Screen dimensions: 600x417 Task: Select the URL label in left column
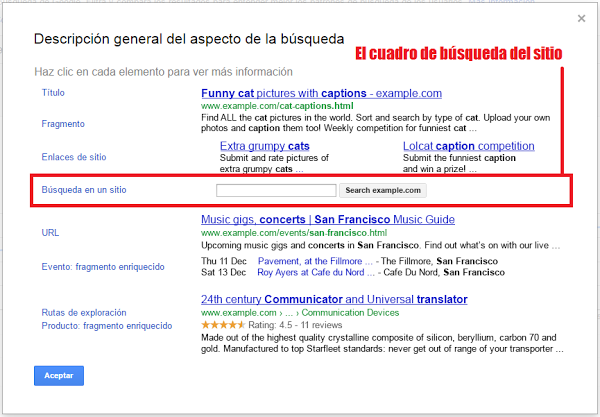point(50,232)
